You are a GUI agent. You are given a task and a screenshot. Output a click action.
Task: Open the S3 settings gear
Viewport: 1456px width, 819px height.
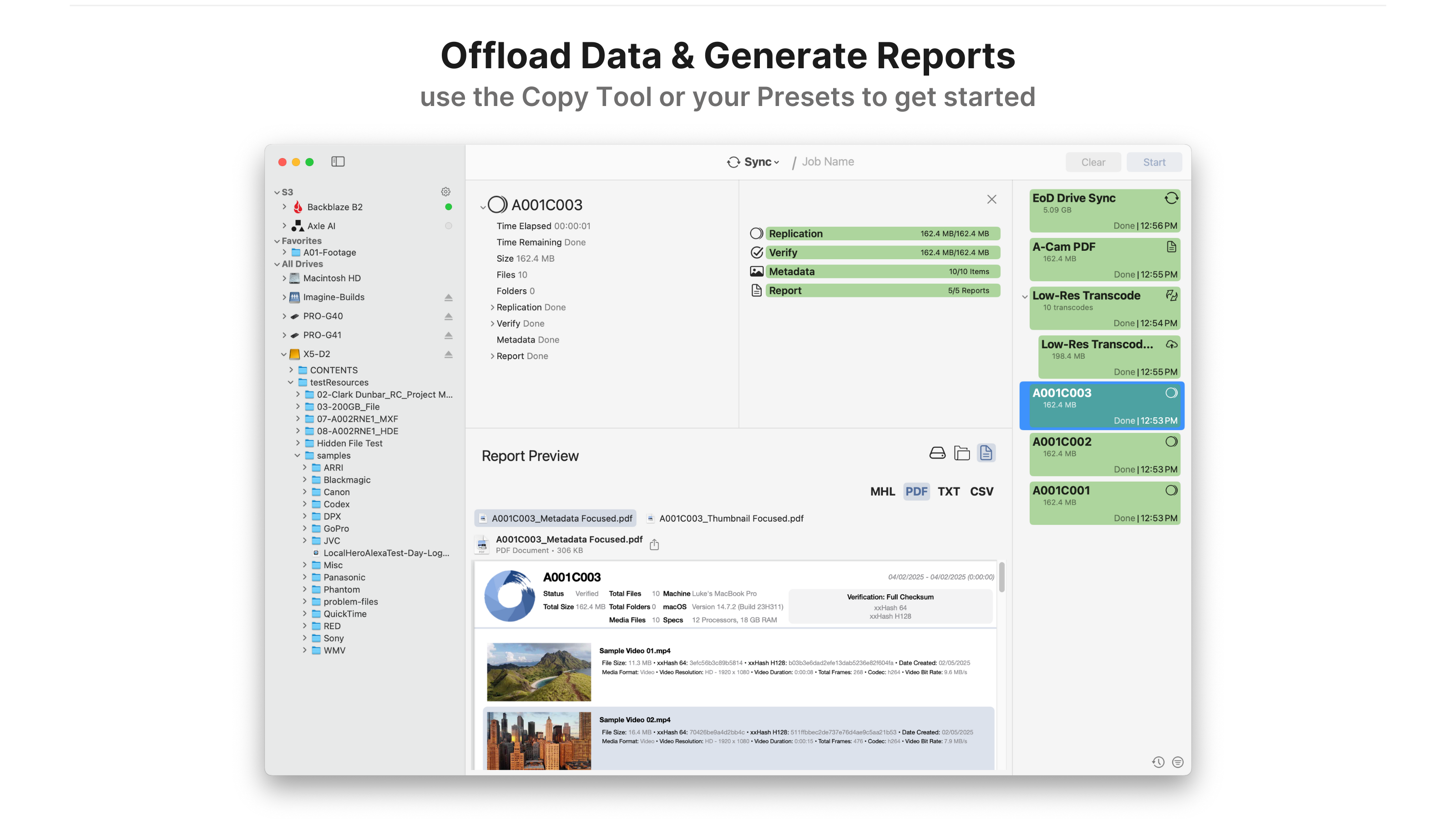click(x=445, y=192)
